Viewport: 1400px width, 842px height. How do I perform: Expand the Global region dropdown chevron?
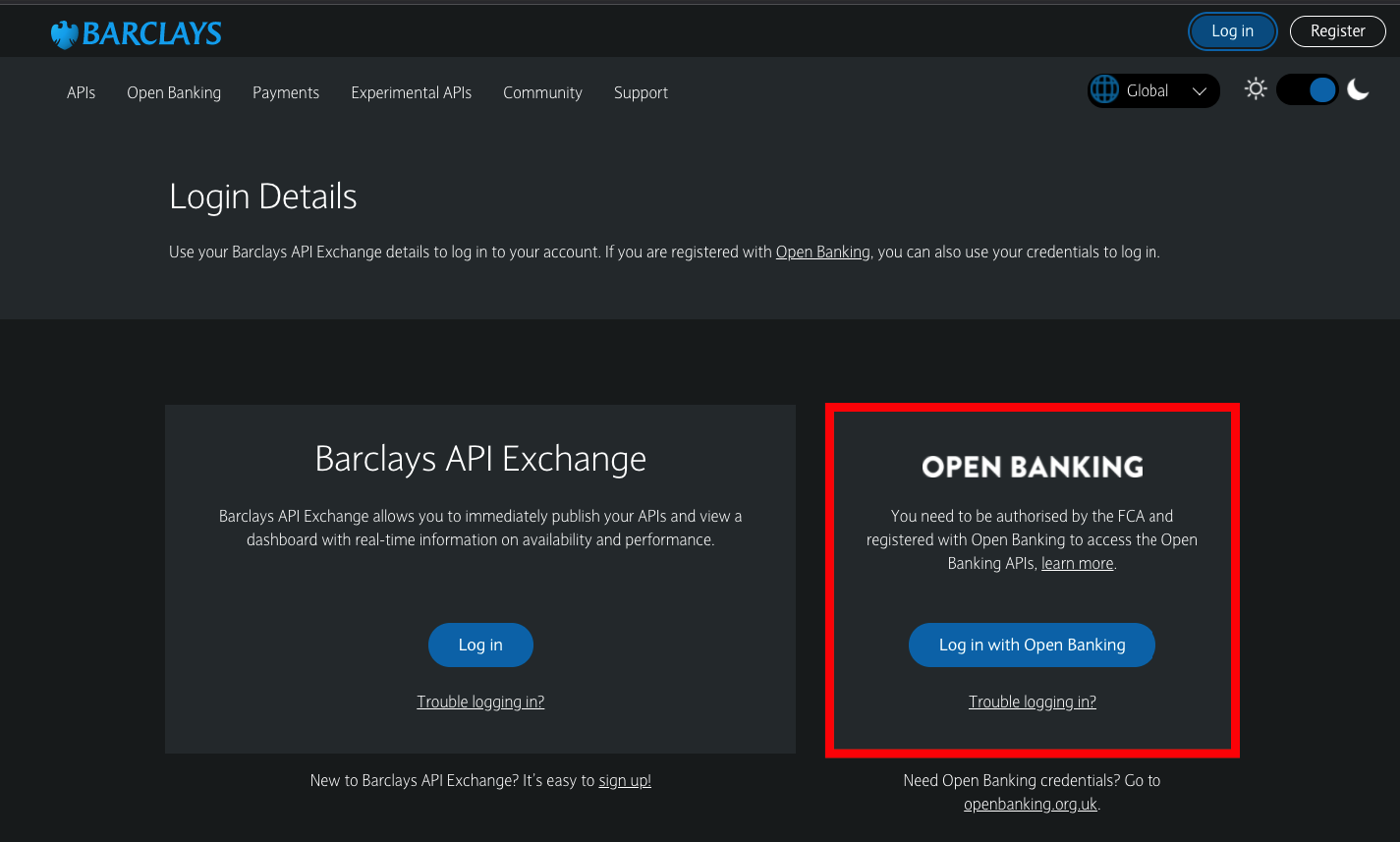pos(1200,91)
